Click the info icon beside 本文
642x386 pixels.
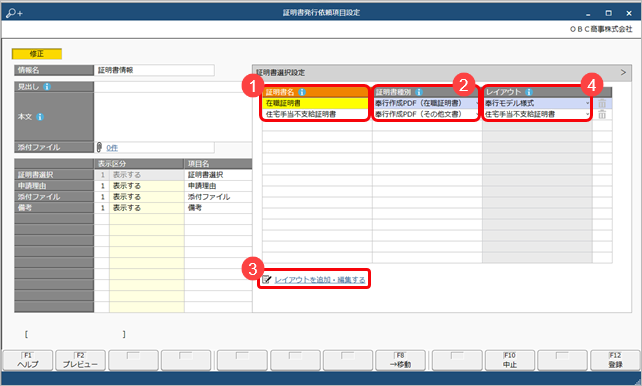(40, 117)
